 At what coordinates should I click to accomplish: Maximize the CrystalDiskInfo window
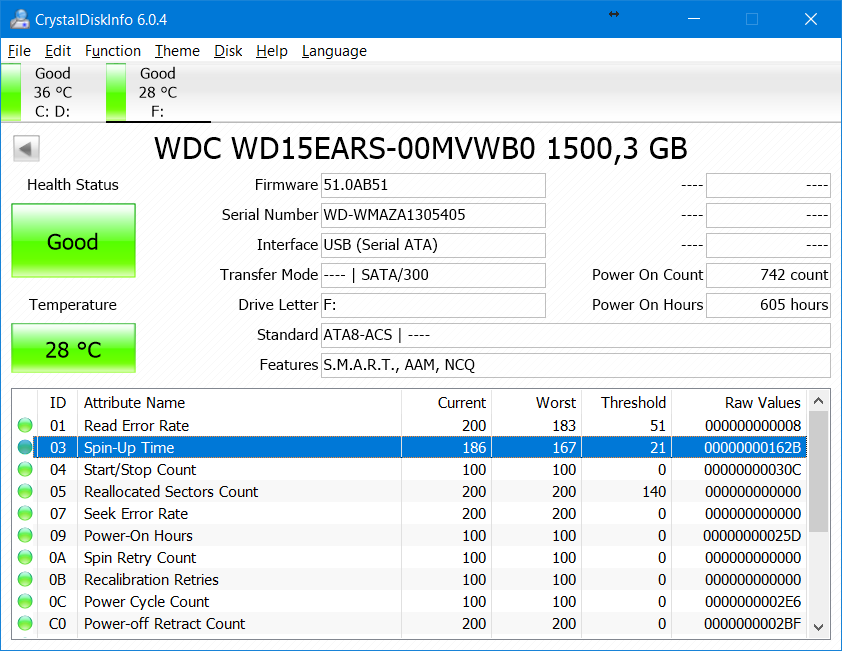coord(752,19)
